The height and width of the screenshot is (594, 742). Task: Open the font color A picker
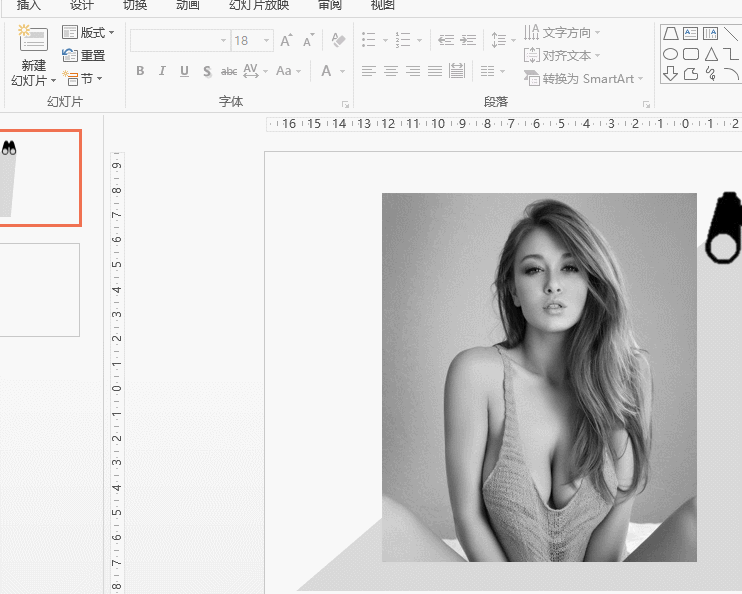326,71
